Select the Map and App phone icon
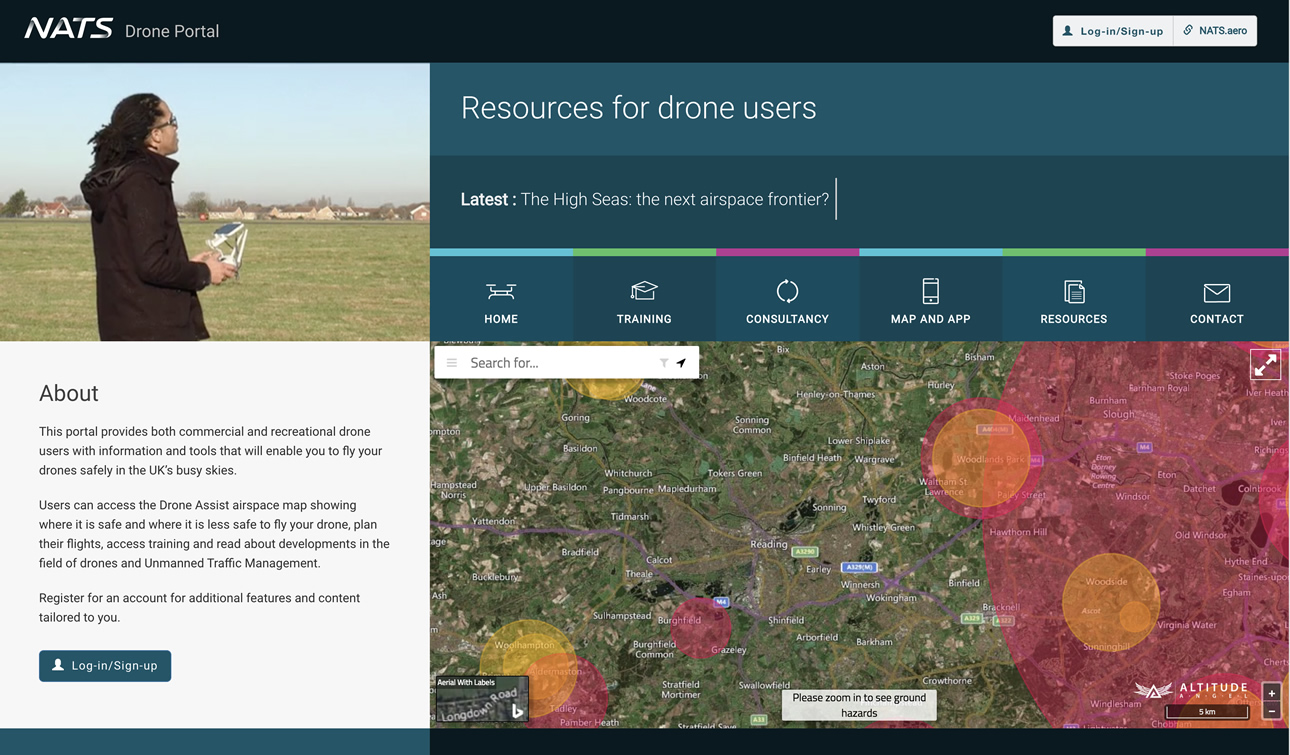This screenshot has width=1290, height=755. click(930, 291)
